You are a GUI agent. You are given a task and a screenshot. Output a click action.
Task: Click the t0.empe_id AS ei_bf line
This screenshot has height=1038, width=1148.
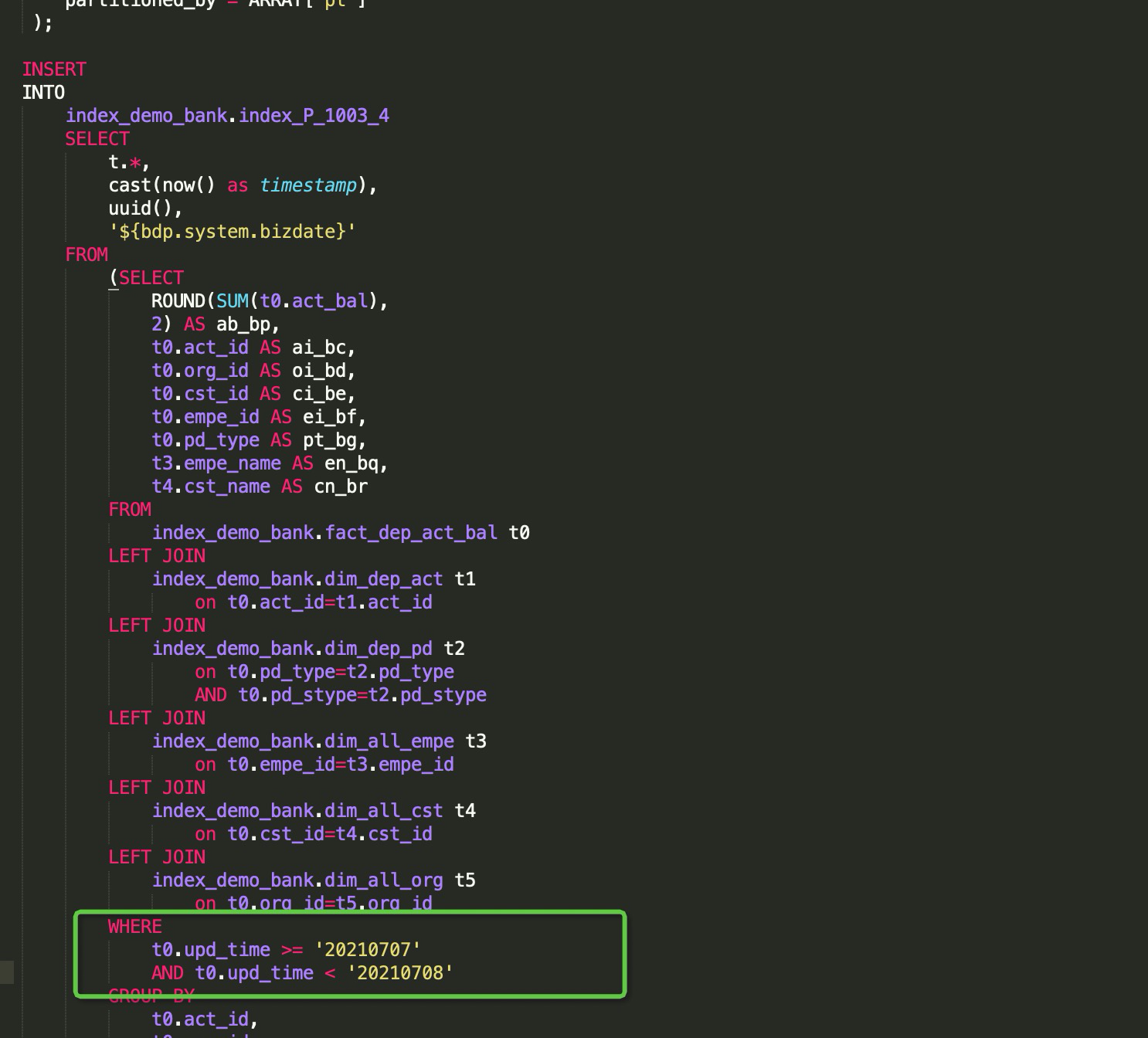pyautogui.click(x=259, y=417)
